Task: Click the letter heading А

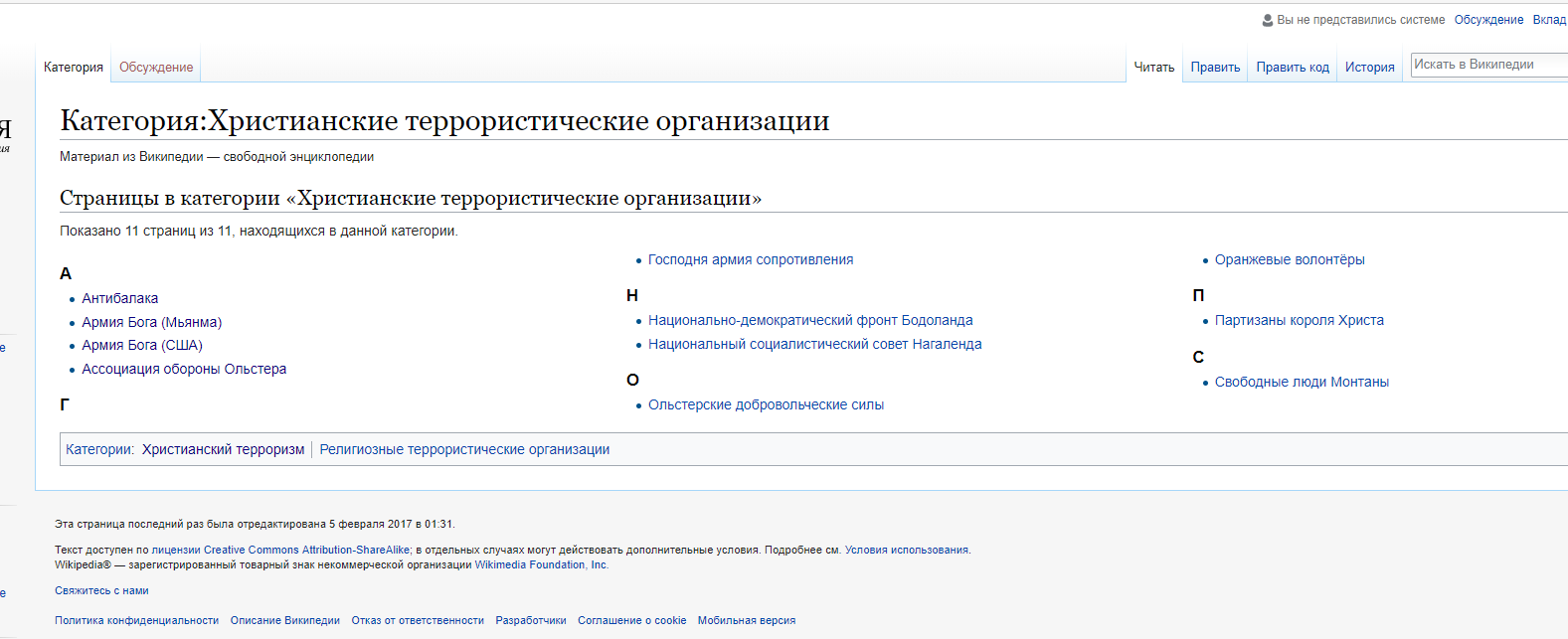Action: tap(66, 273)
